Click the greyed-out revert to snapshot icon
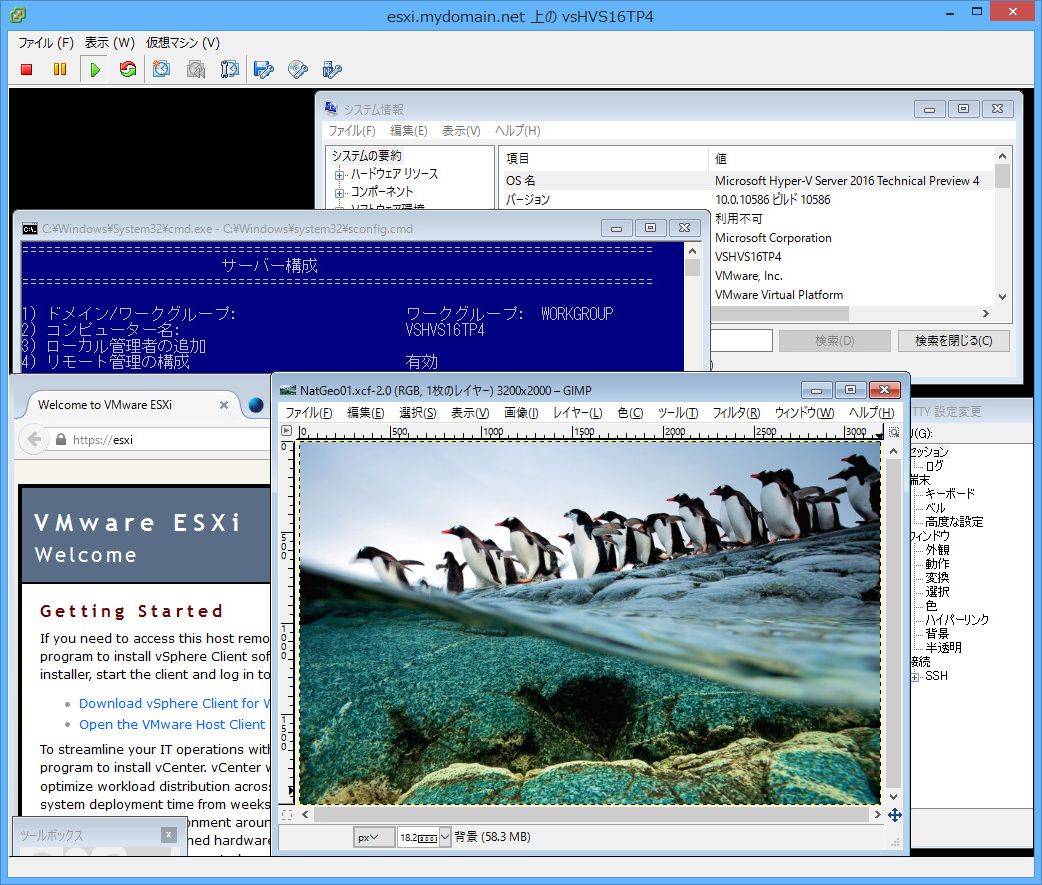Viewport: 1042px width, 885px height. tap(196, 69)
